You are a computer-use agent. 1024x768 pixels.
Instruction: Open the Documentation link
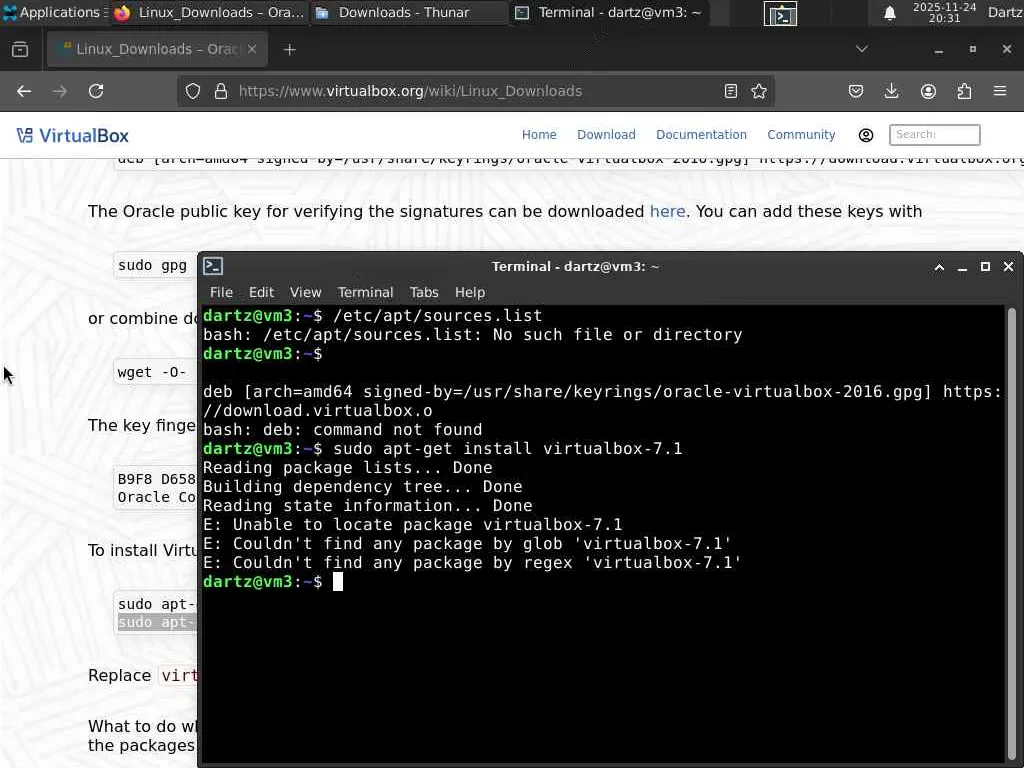701,135
